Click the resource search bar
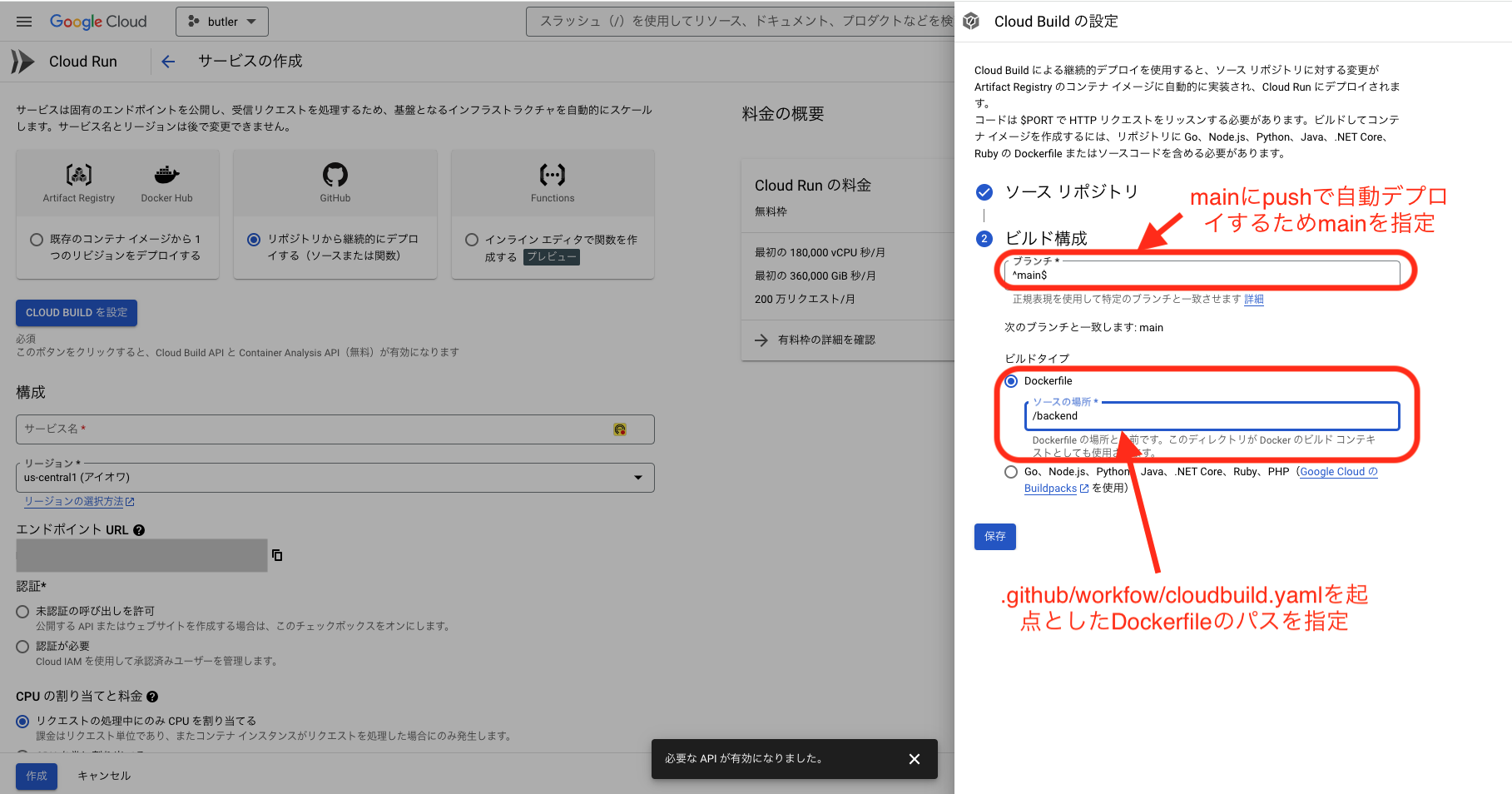 point(740,22)
